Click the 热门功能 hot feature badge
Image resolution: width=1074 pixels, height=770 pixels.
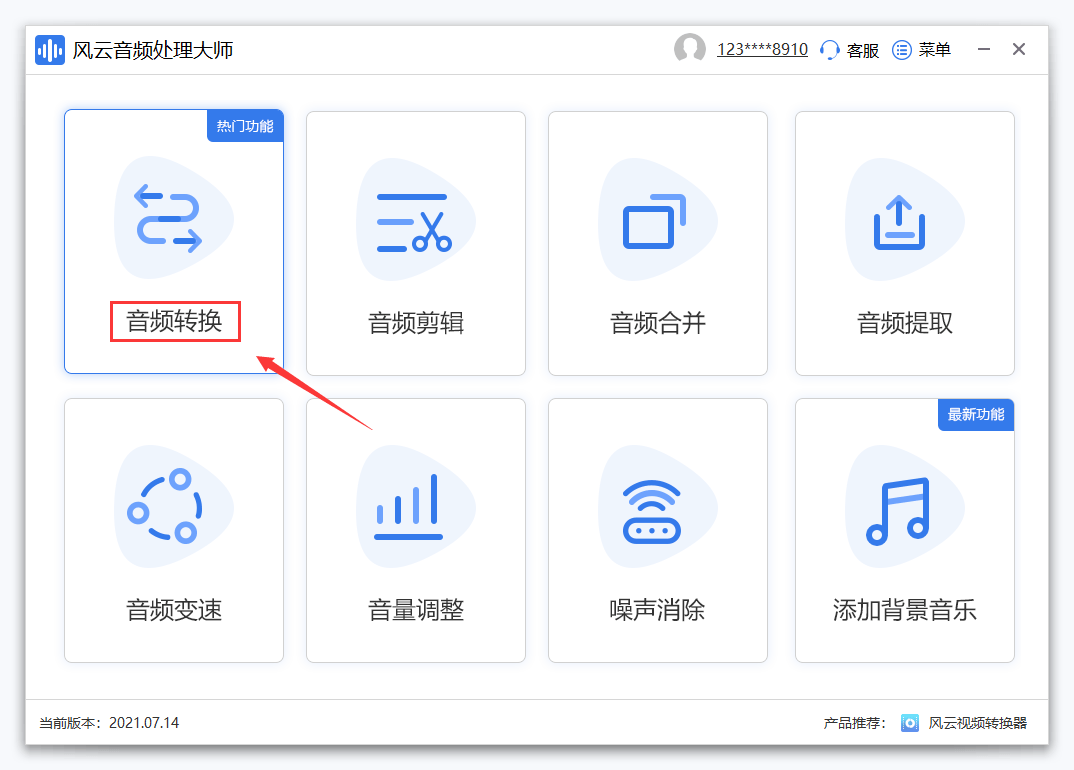pyautogui.click(x=244, y=125)
